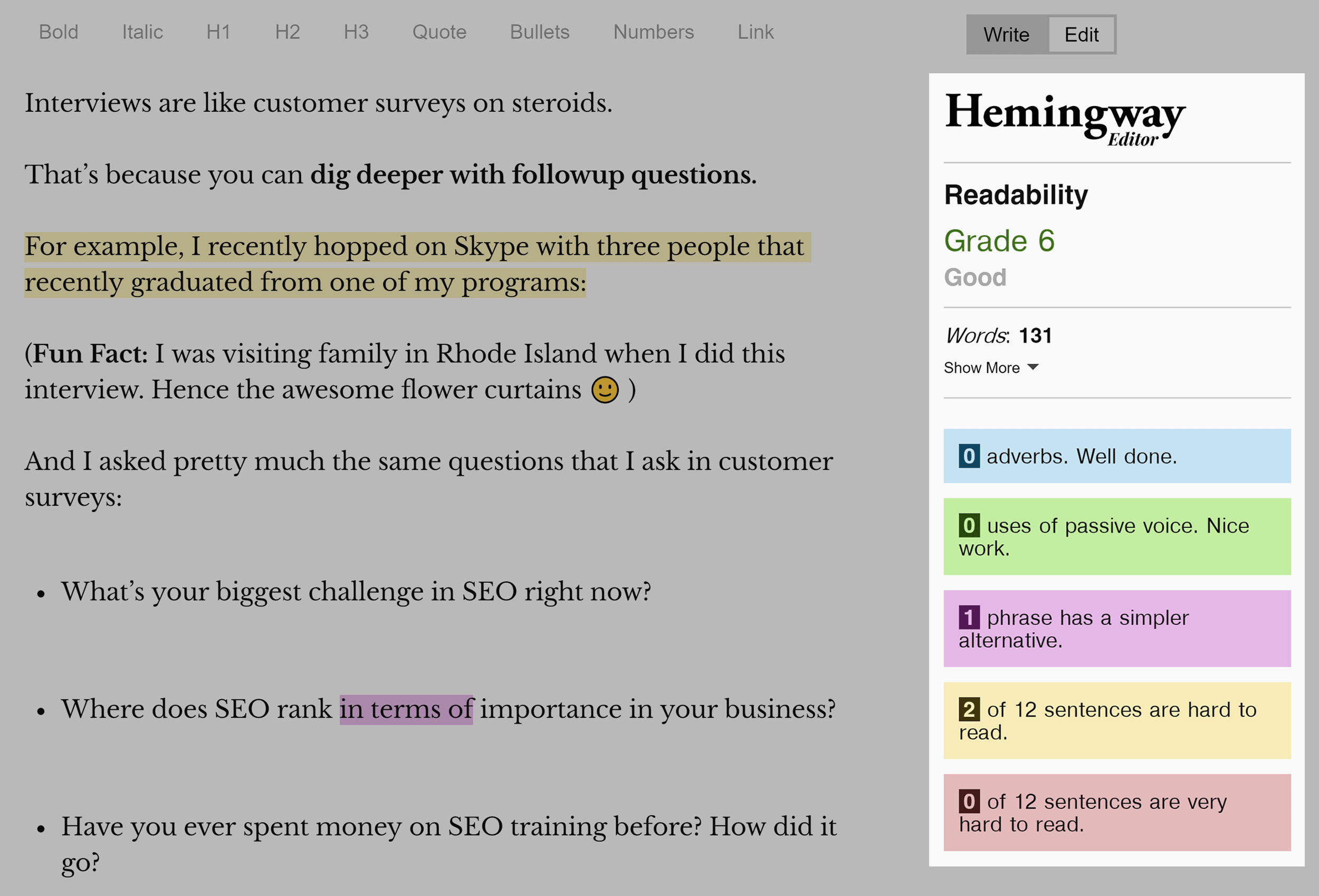Click the Hemingway Editor logo
Viewport: 1319px width, 896px height.
pos(1065,119)
